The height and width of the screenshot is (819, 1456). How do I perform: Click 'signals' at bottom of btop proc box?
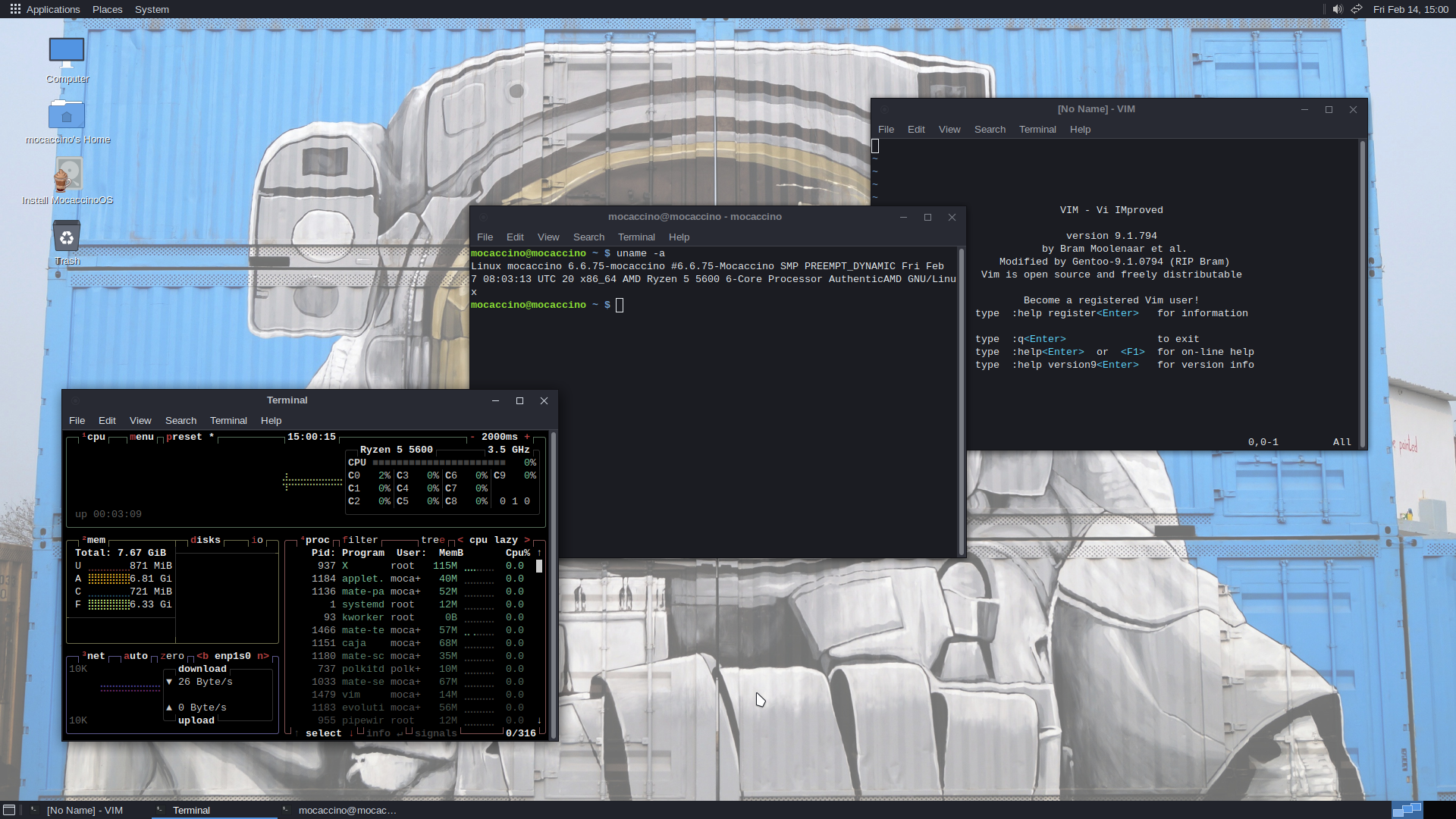[436, 733]
